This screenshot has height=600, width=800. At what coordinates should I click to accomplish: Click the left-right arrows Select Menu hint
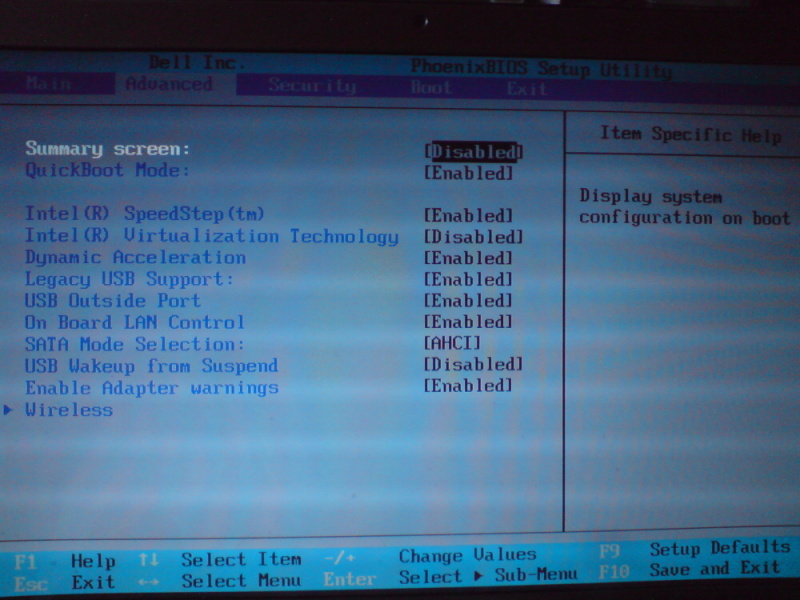tap(220, 581)
